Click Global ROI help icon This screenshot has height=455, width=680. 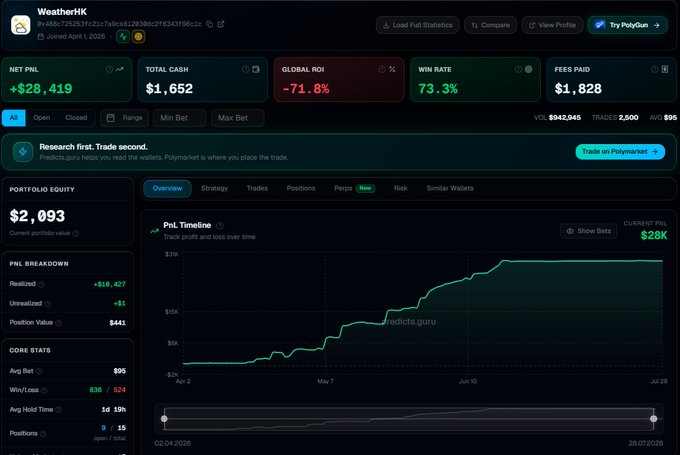pyautogui.click(x=382, y=69)
